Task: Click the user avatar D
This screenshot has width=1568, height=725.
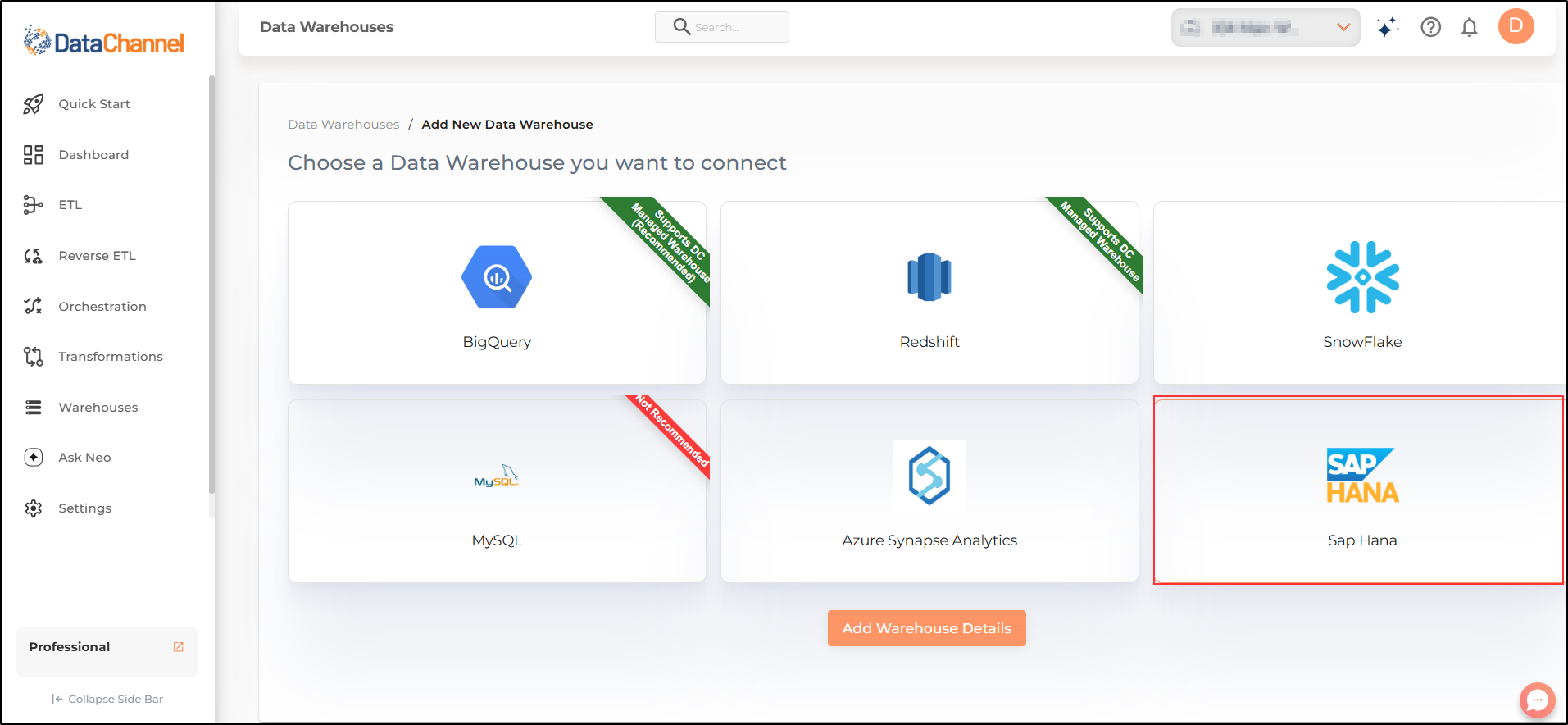Action: pyautogui.click(x=1516, y=26)
